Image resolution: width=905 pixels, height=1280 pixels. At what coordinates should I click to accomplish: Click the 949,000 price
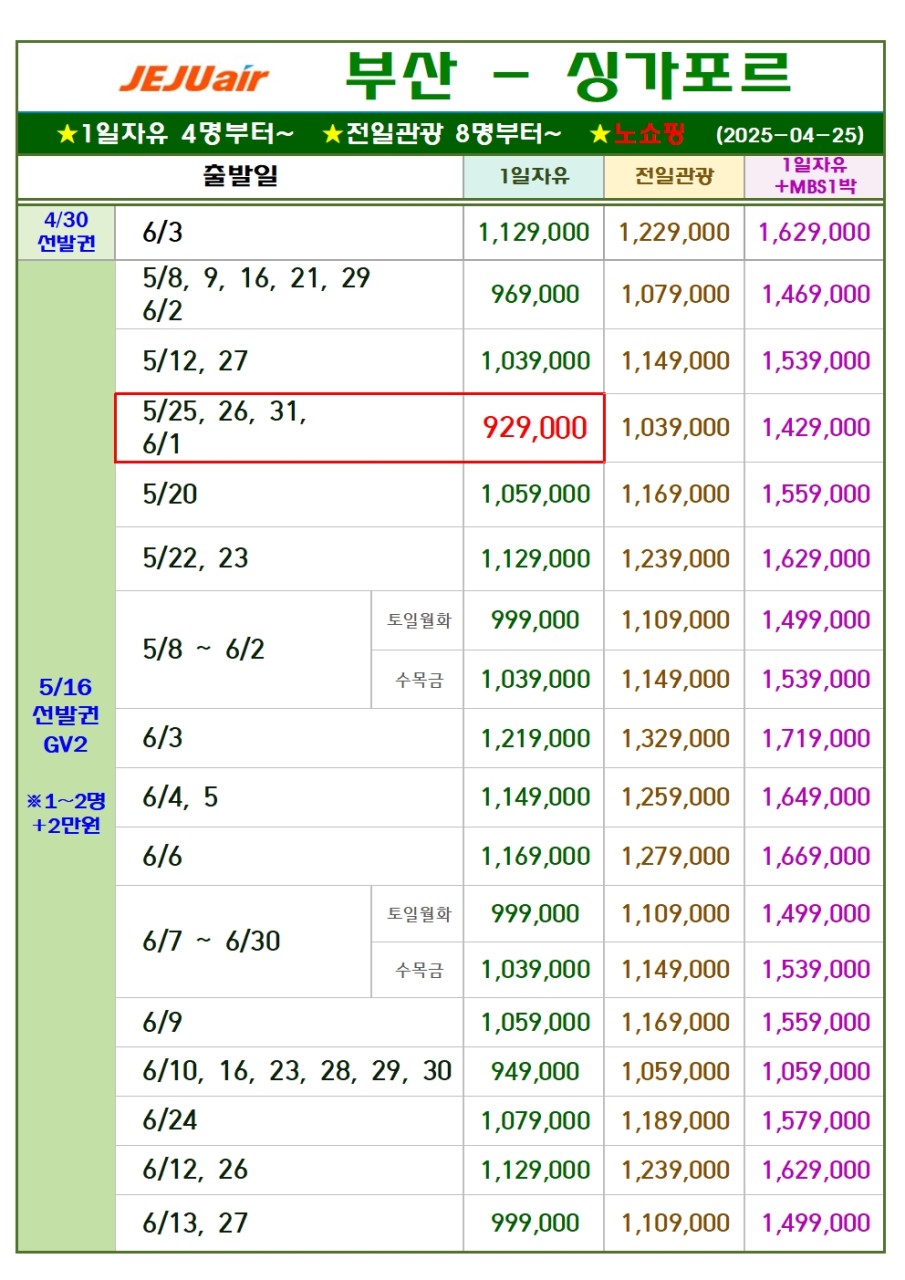(535, 1072)
